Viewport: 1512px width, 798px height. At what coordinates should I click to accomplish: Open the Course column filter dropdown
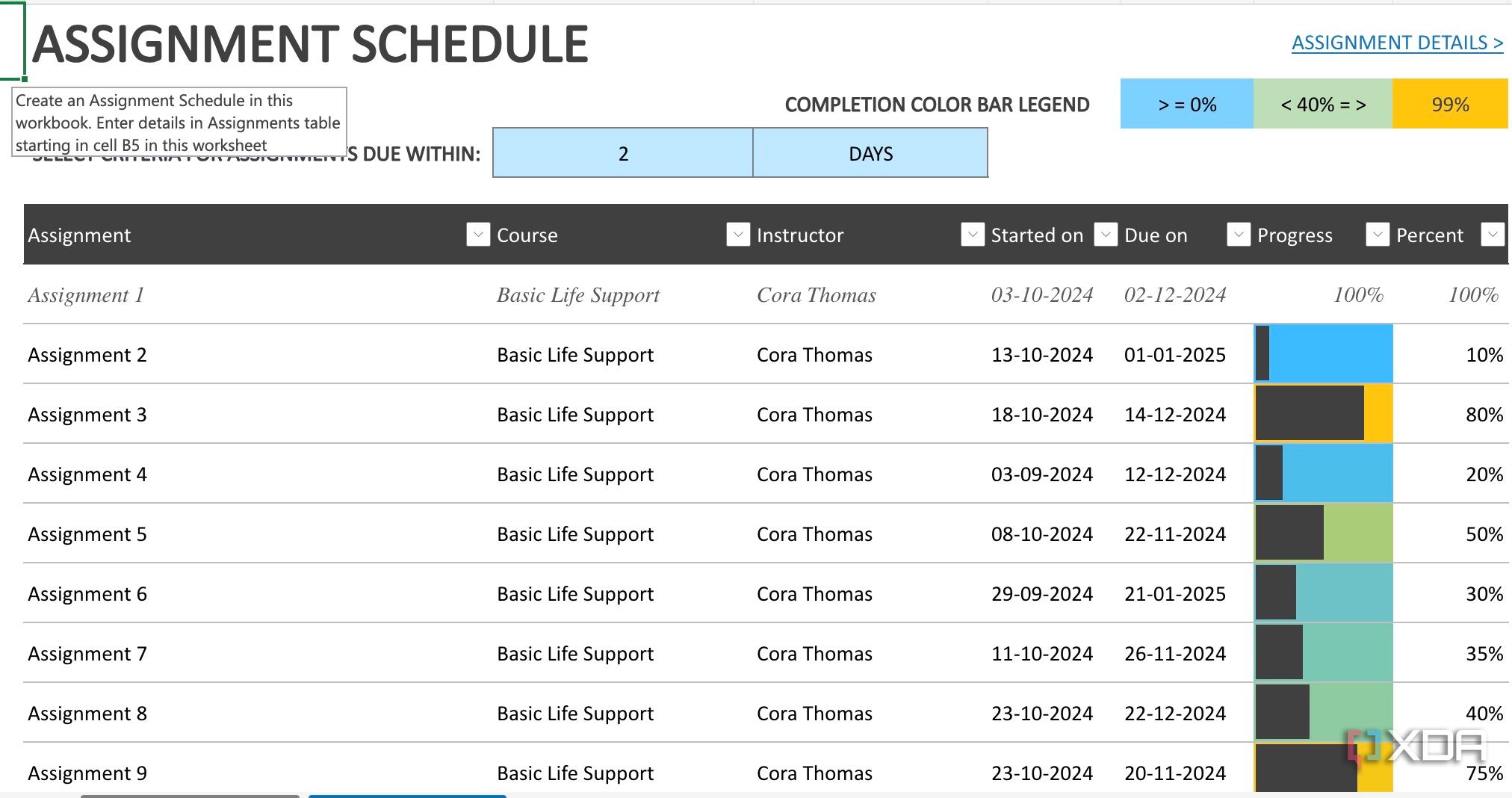[738, 235]
